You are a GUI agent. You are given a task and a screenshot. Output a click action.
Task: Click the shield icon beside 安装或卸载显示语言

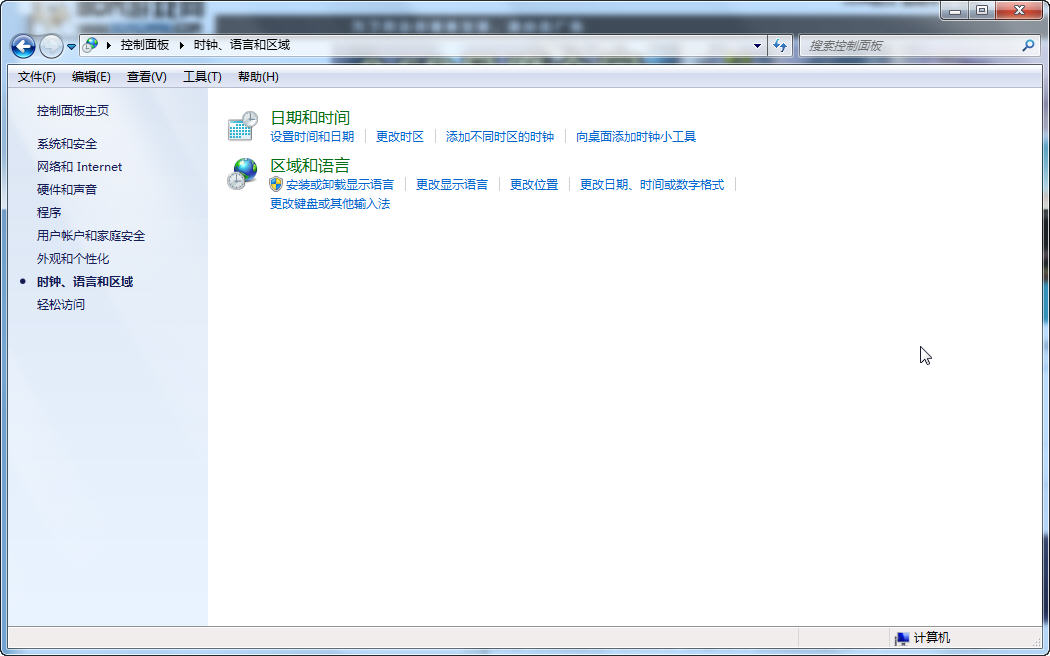point(276,184)
